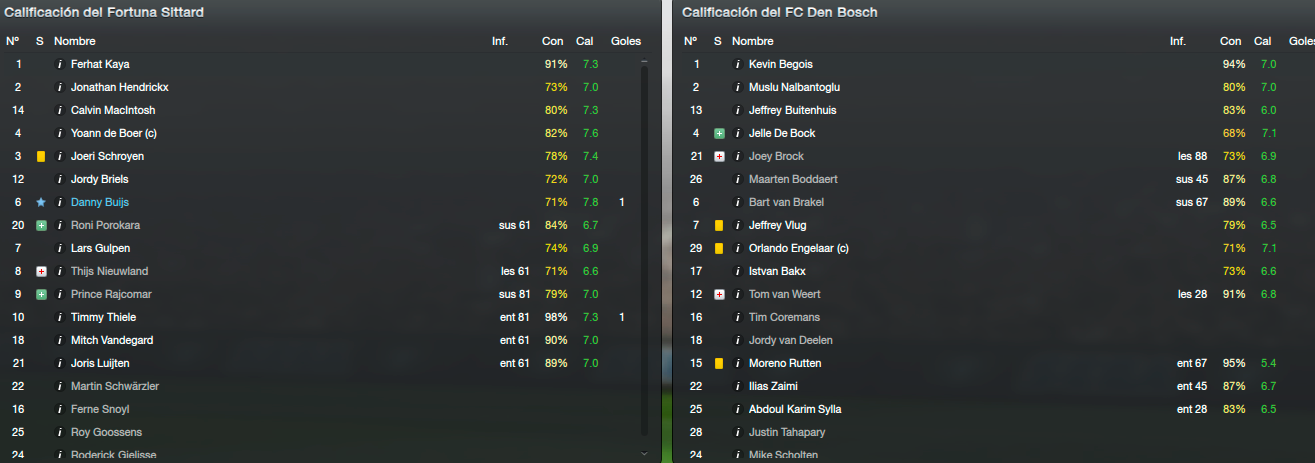This screenshot has height=463, width=1315.
Task: Click info icon next to Kevin Begois
Action: [737, 64]
